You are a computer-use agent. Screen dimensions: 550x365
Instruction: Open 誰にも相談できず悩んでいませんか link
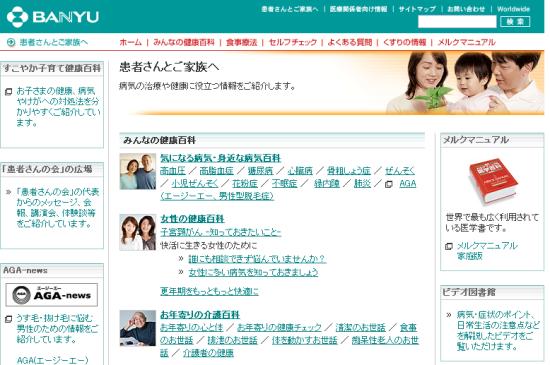pos(257,259)
